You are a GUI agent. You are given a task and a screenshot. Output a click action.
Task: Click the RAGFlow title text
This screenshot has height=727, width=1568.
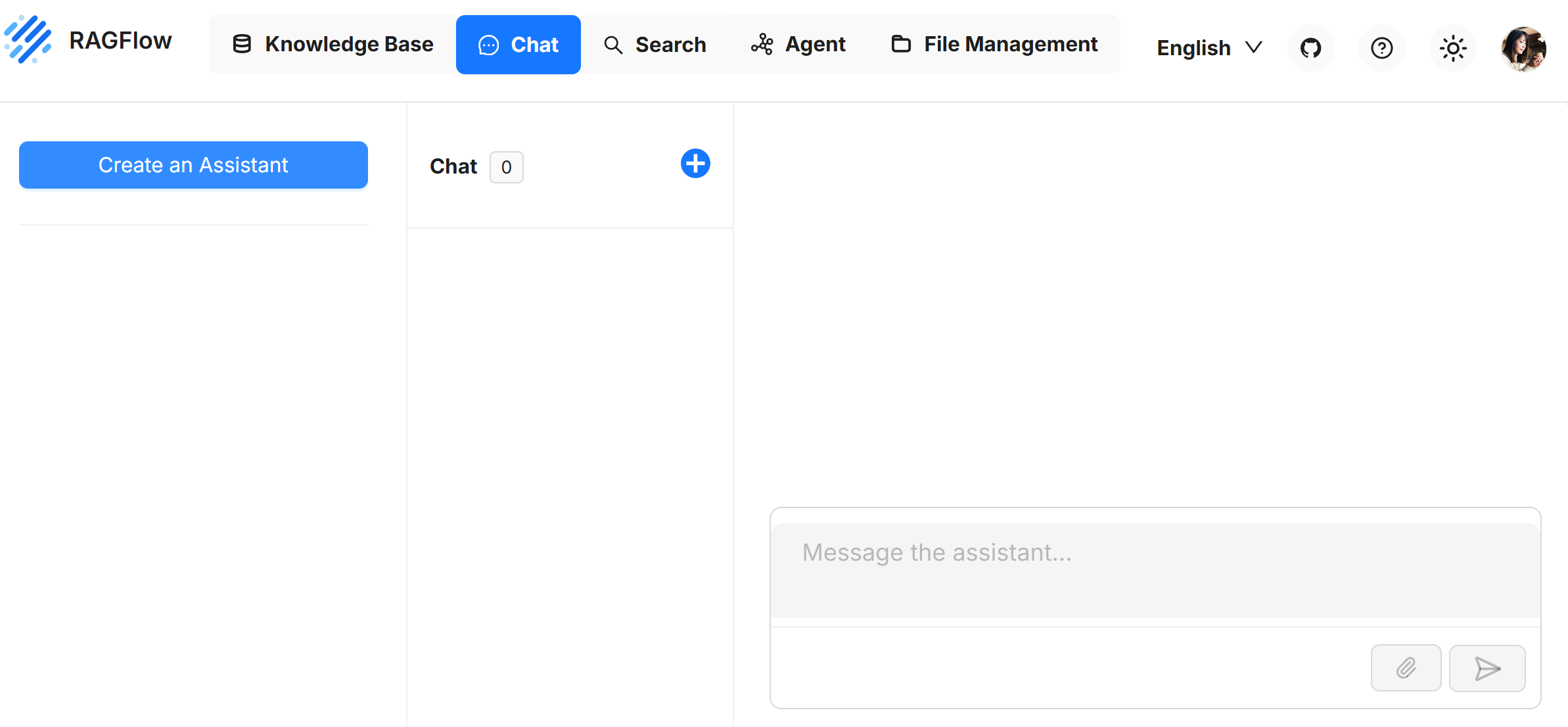click(120, 41)
